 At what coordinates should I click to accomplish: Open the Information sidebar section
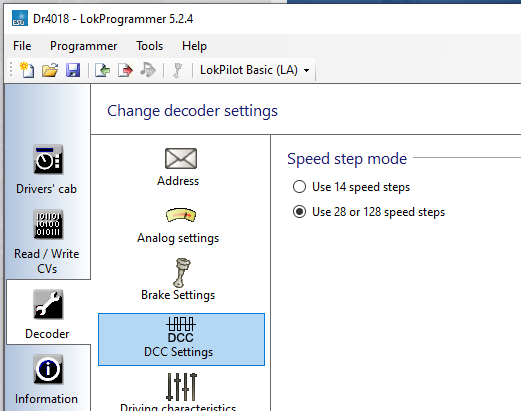tap(47, 380)
